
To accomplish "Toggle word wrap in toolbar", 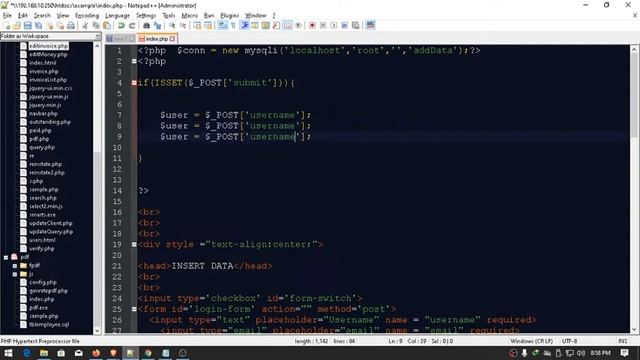I will pos(222,25).
